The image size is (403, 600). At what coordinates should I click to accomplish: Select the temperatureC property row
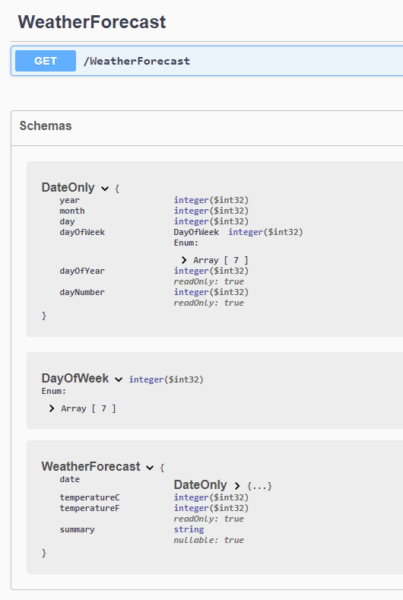tap(154, 497)
